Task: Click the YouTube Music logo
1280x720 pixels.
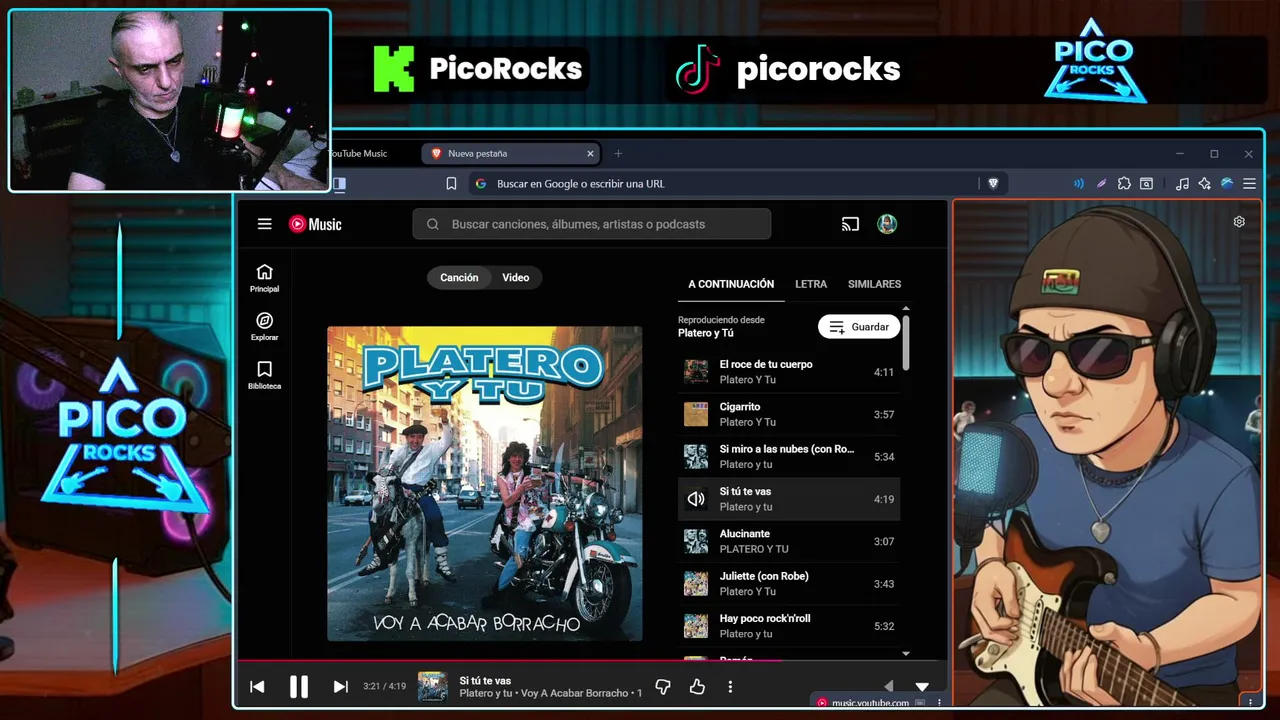Action: 315,224
